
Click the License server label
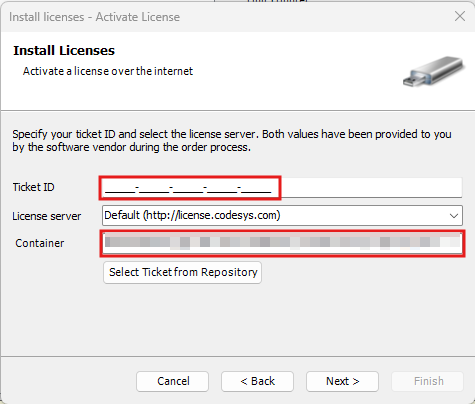click(x=46, y=216)
